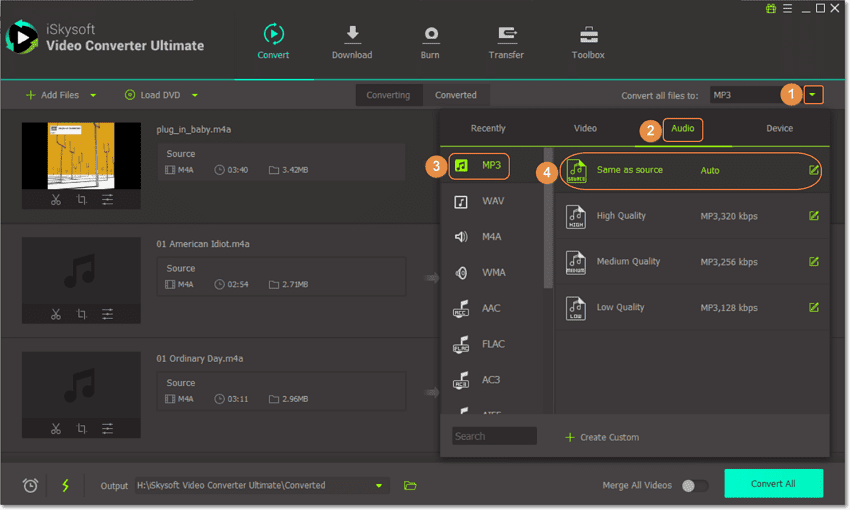Click the lightning bolt acceleration icon
The width and height of the screenshot is (850, 510).
(x=66, y=485)
